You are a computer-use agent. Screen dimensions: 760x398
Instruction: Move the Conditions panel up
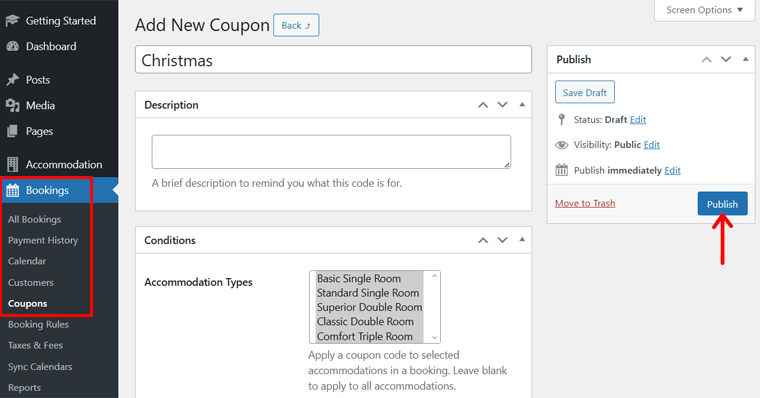point(483,240)
